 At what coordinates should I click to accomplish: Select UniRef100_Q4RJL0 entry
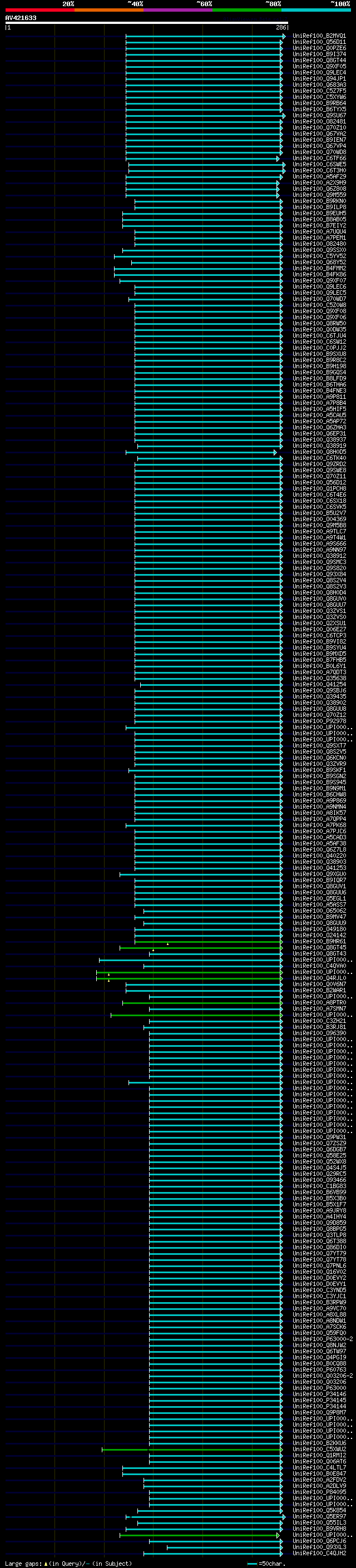(x=319, y=978)
